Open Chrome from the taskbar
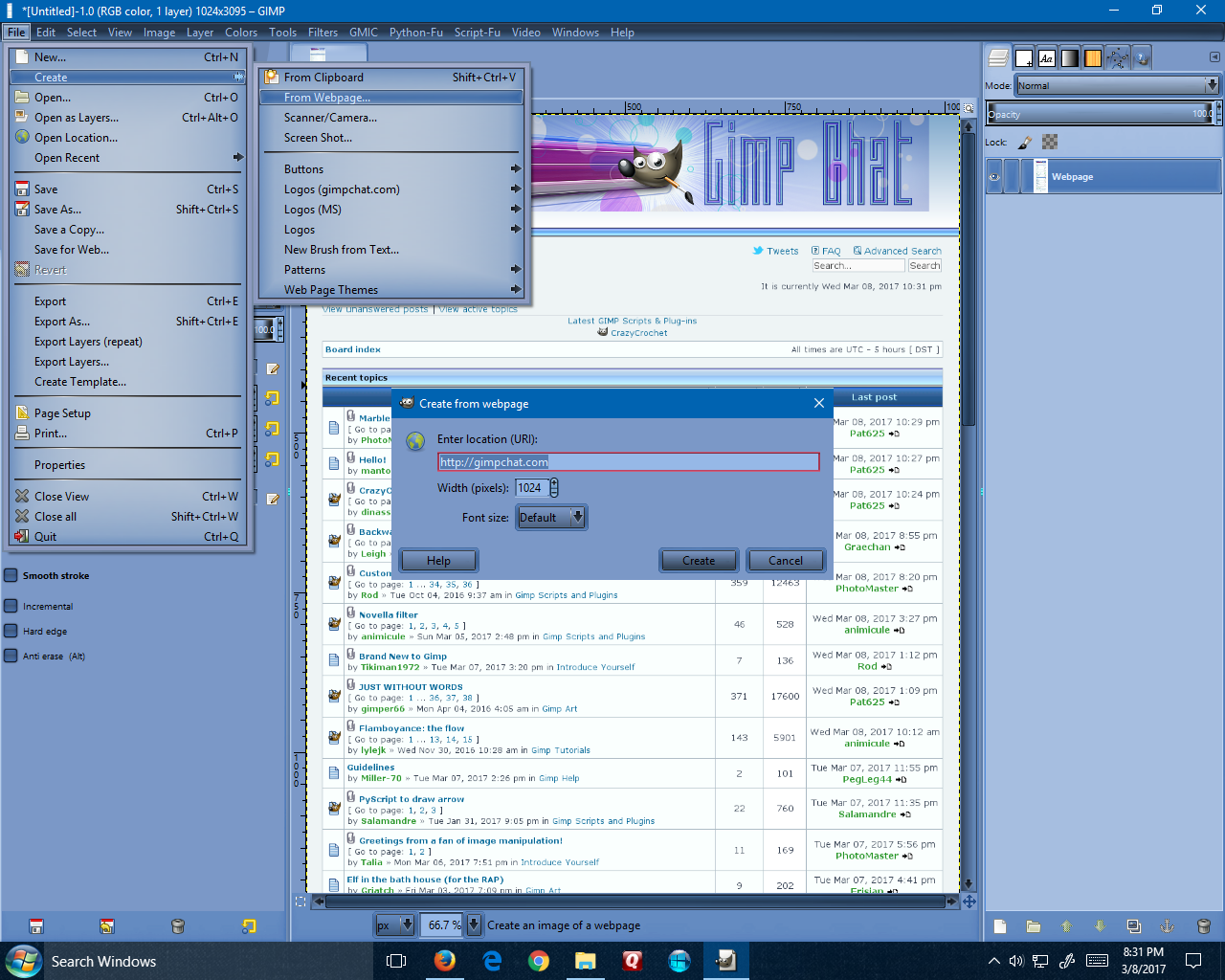Viewport: 1225px width, 980px height. 539,961
